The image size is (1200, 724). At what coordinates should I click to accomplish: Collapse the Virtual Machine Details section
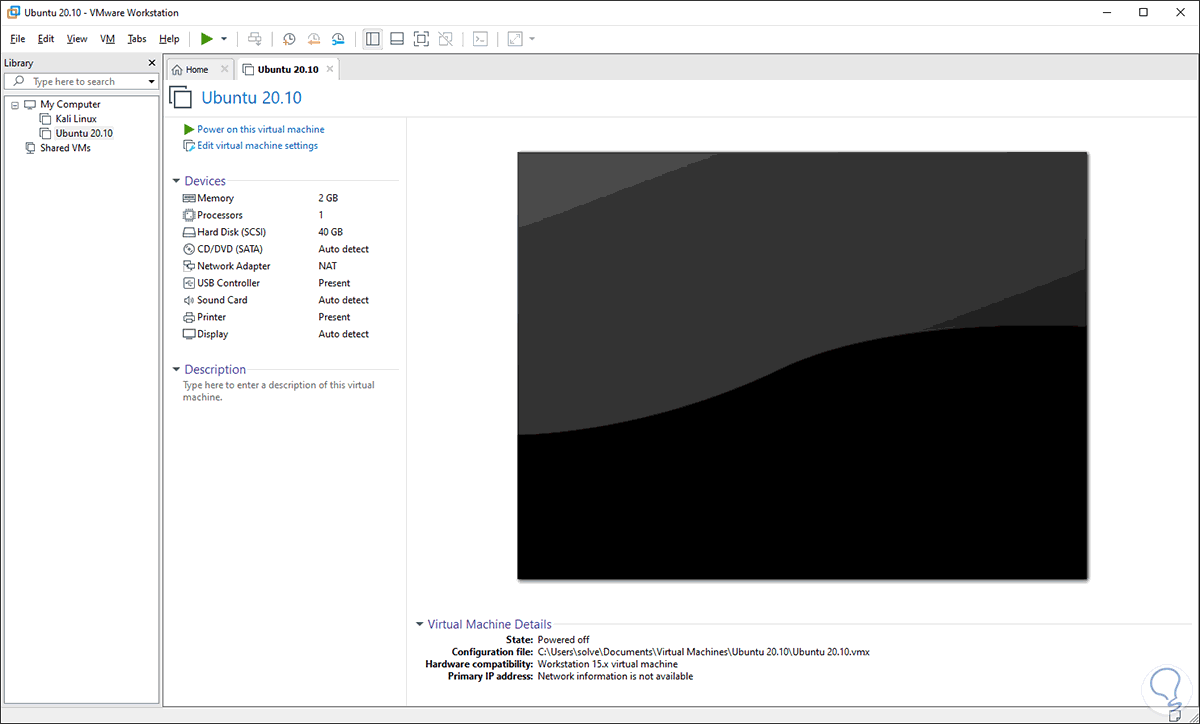pyautogui.click(x=420, y=624)
